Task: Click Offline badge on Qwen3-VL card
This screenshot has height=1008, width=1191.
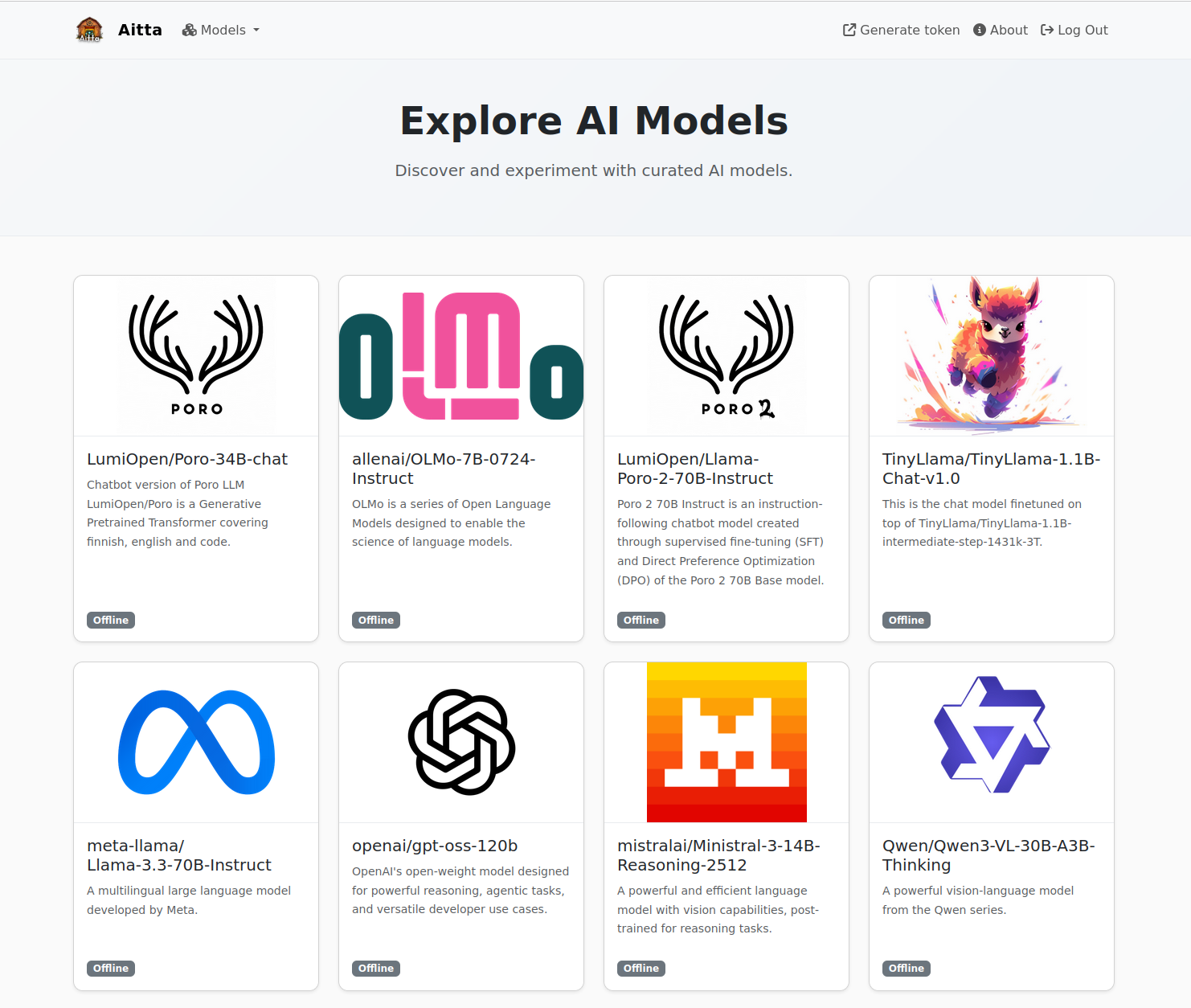Action: [907, 968]
